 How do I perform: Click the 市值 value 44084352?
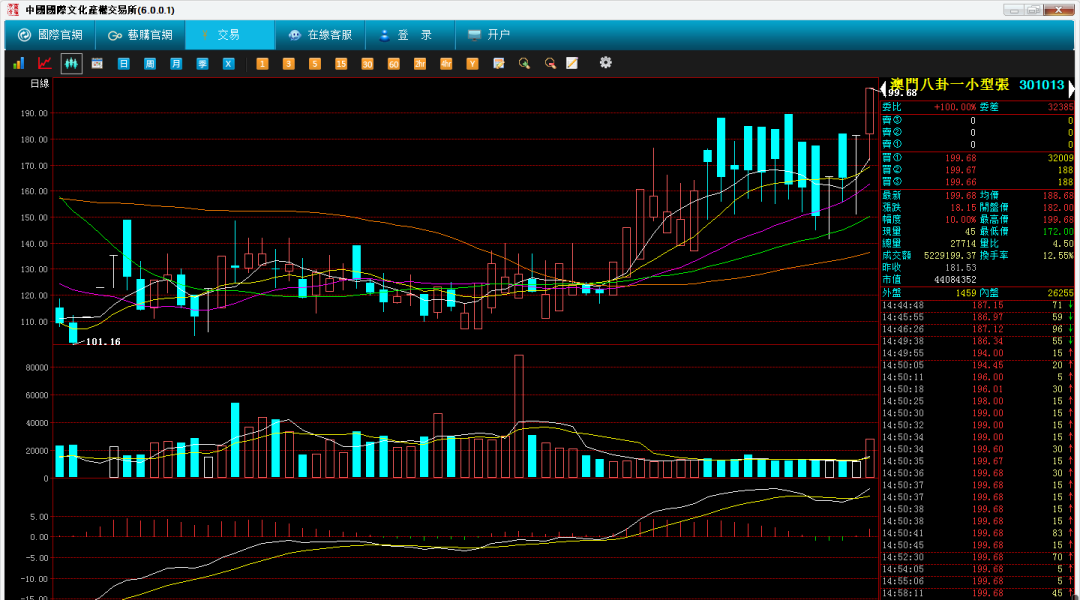point(955,280)
